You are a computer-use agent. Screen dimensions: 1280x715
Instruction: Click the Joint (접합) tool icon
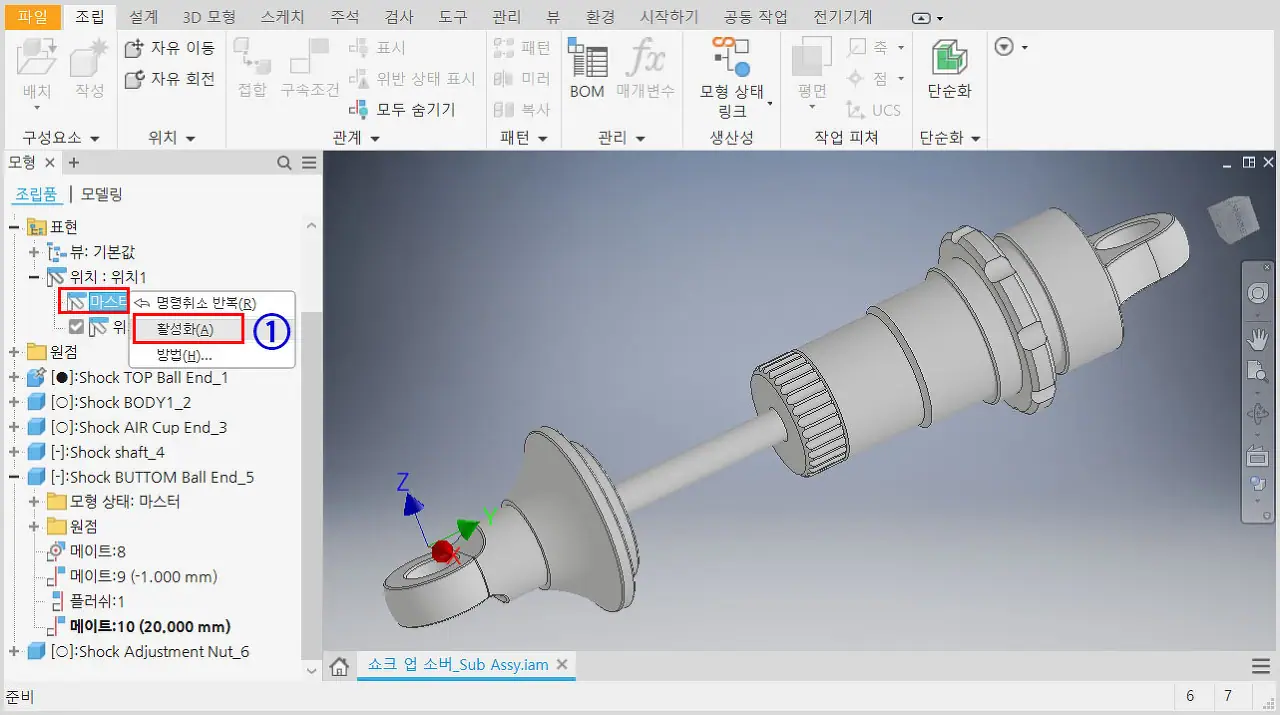[252, 58]
